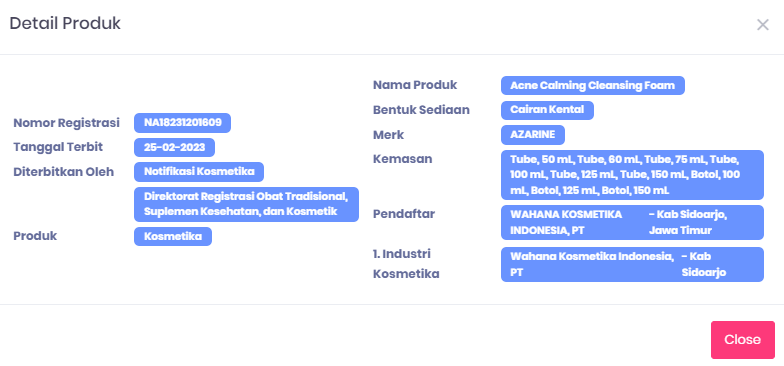The image size is (784, 366).
Task: Click the Industri Kosmetika manufacturer badge
Action: [632, 264]
